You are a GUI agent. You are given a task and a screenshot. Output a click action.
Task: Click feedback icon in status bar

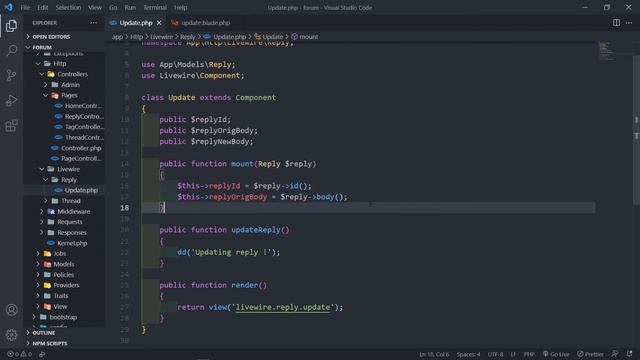pos(615,354)
